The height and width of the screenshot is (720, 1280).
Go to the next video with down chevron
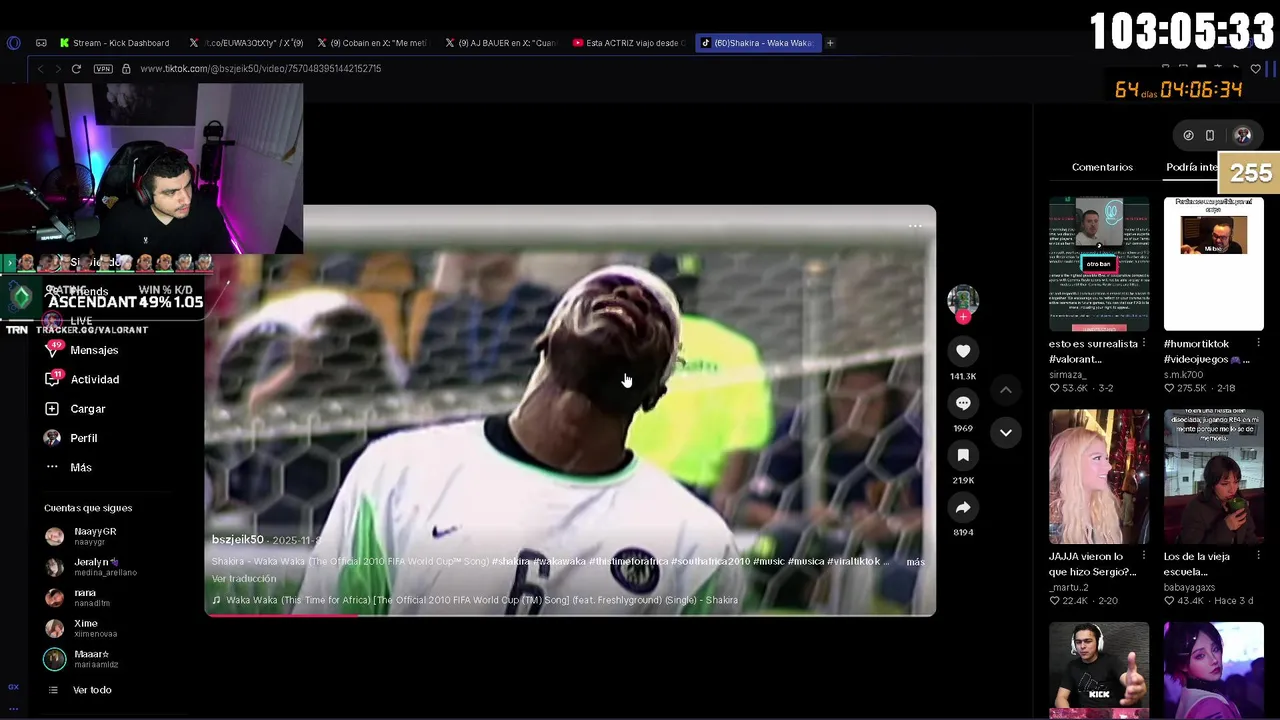pyautogui.click(x=1006, y=432)
